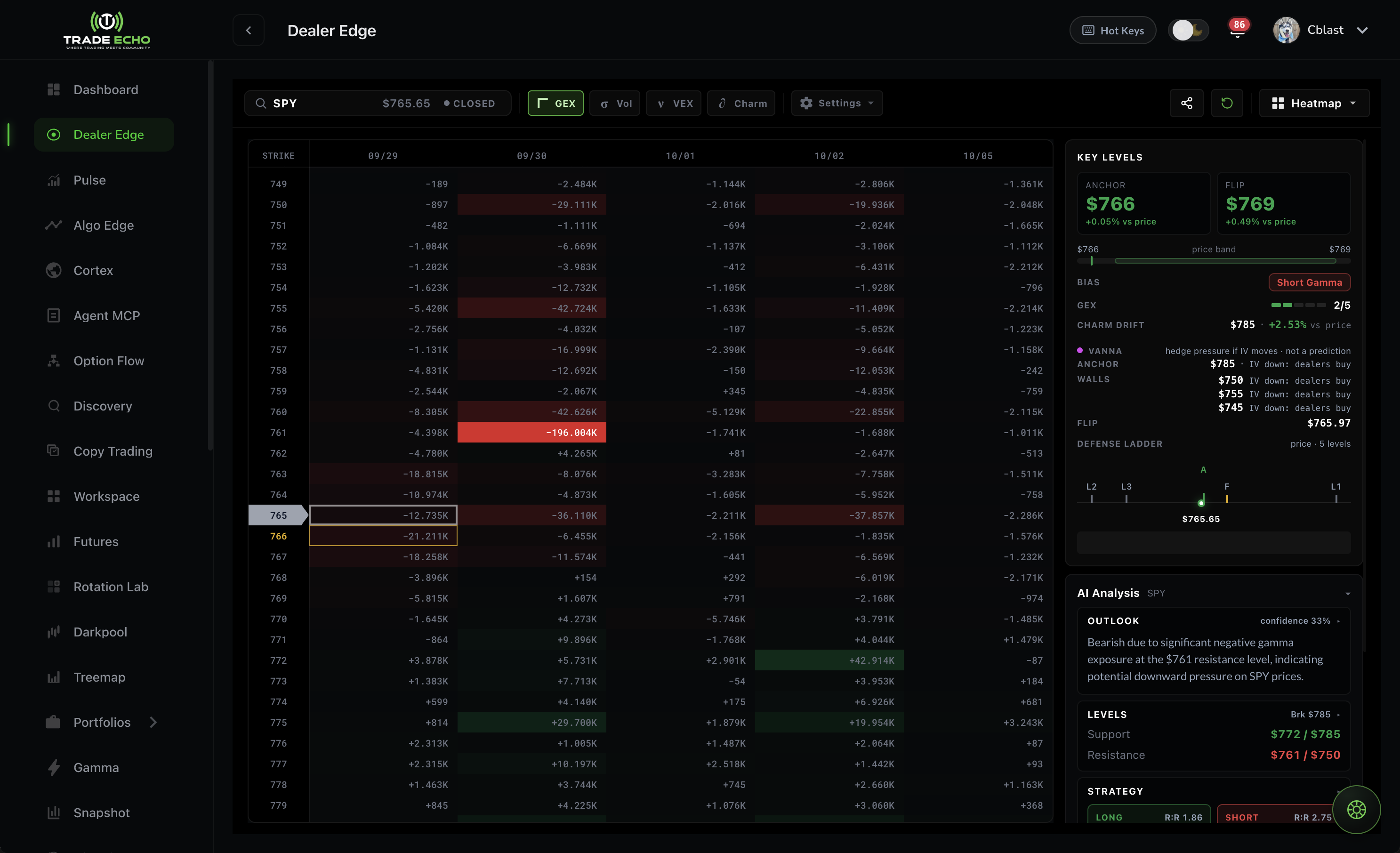Open the Settings dropdown

(837, 104)
